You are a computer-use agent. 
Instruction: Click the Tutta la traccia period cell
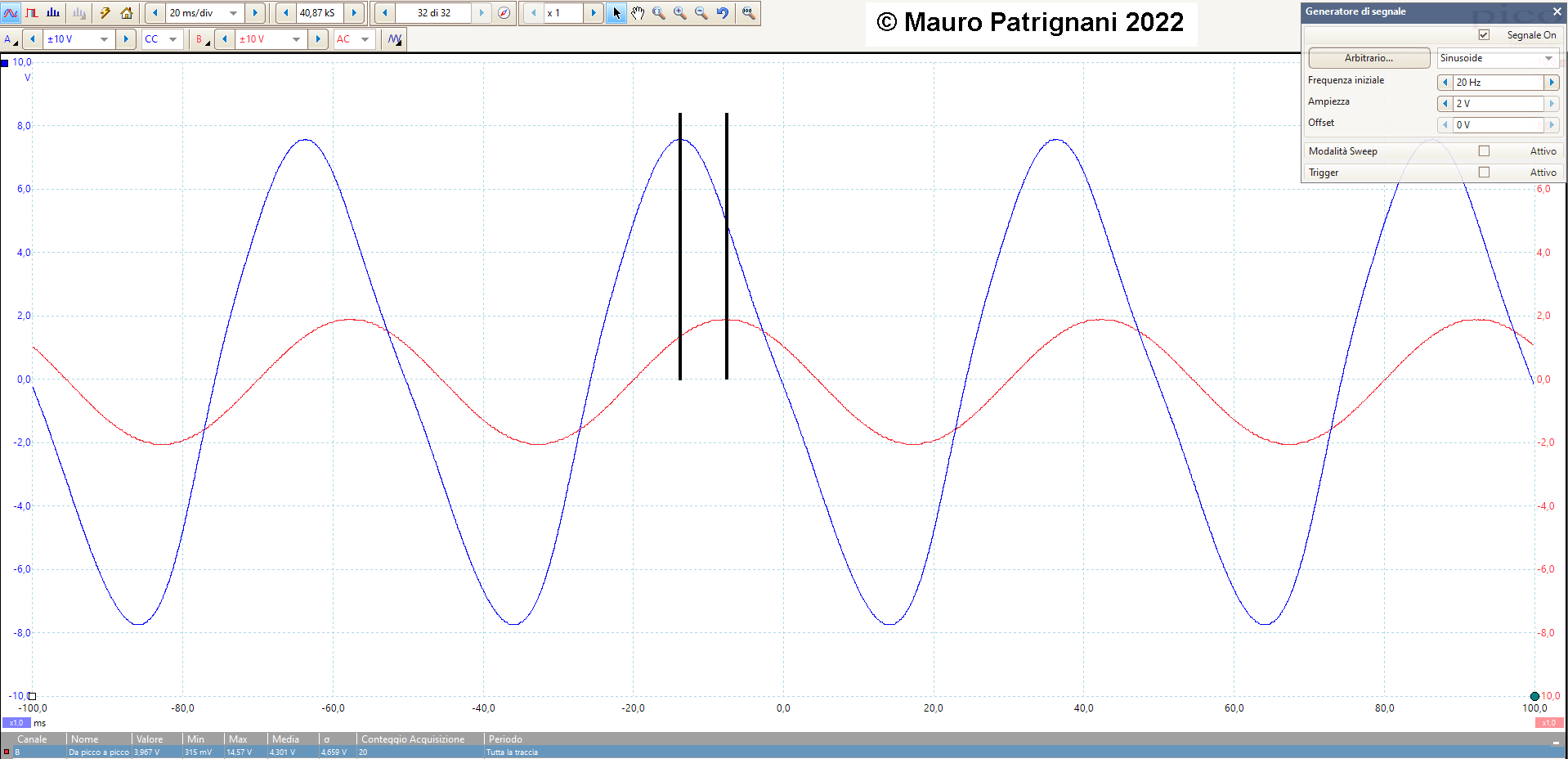[513, 752]
